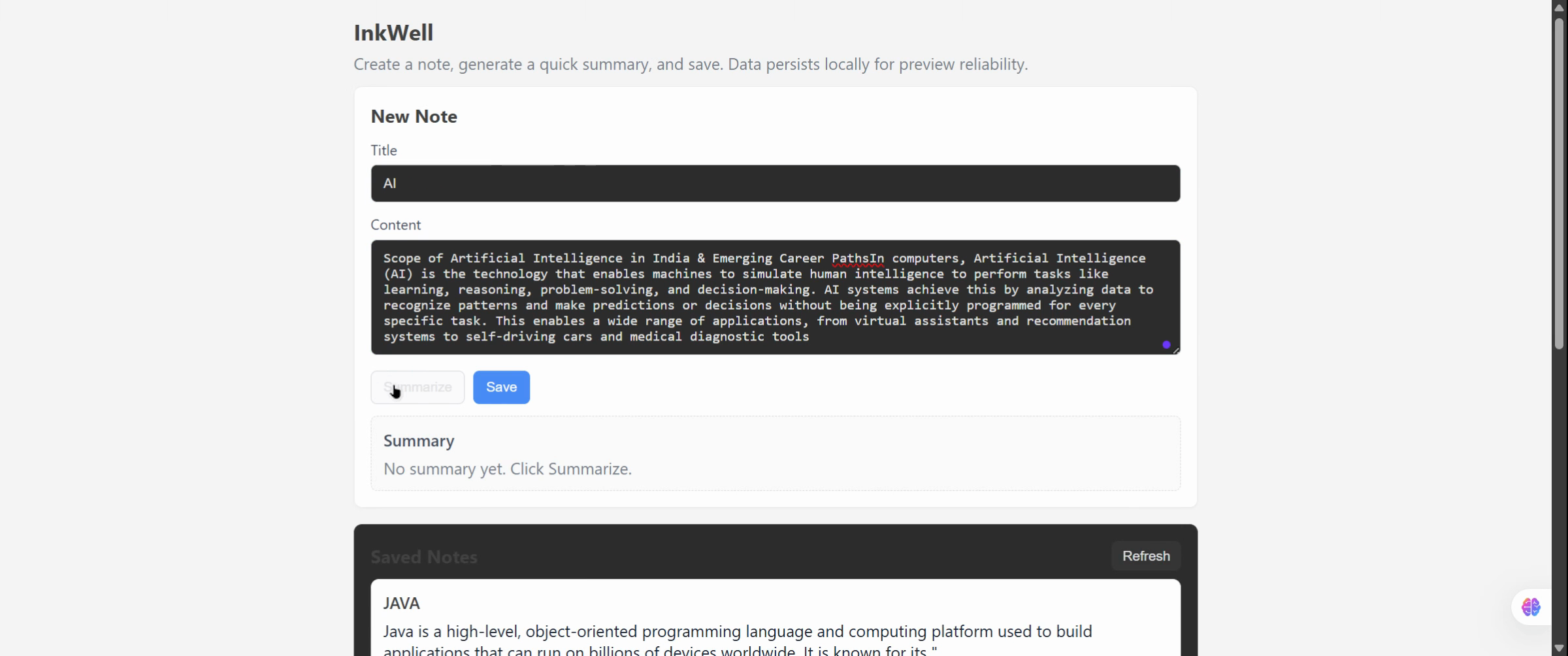The width and height of the screenshot is (1568, 656).
Task: Focus the Title input field containing AI
Action: tap(776, 184)
